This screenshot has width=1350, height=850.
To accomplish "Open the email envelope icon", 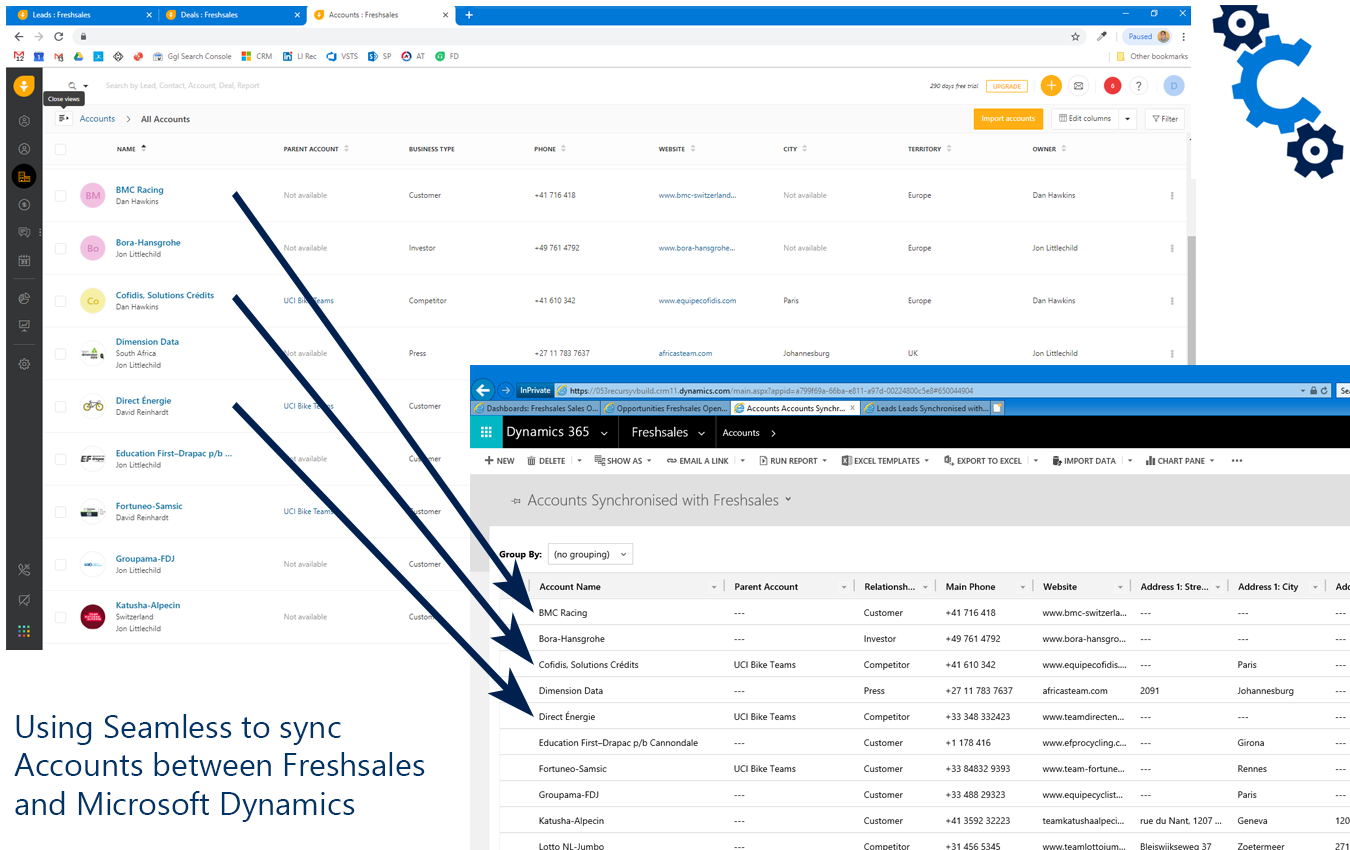I will 1079,86.
